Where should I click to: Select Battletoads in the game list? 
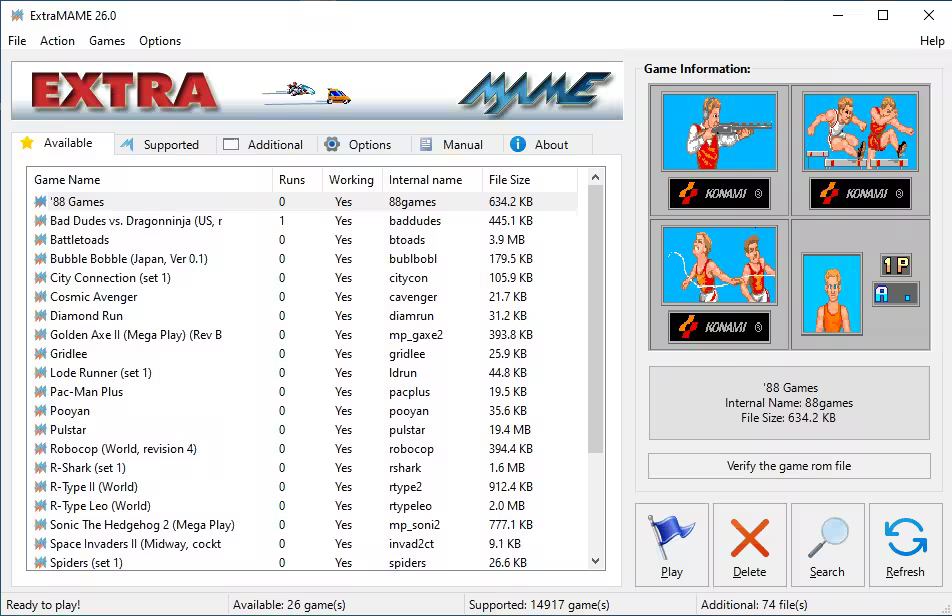click(x=80, y=240)
